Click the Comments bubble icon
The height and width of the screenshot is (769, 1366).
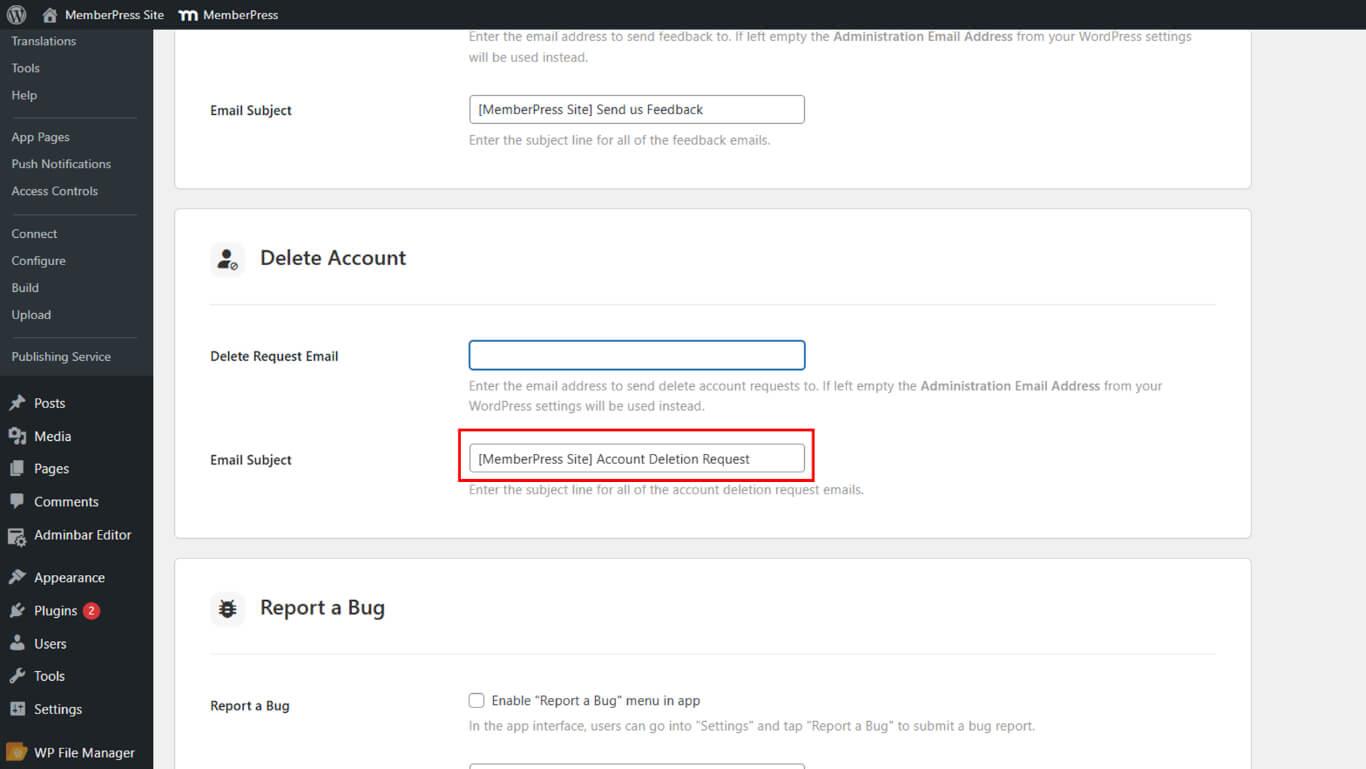click(17, 501)
